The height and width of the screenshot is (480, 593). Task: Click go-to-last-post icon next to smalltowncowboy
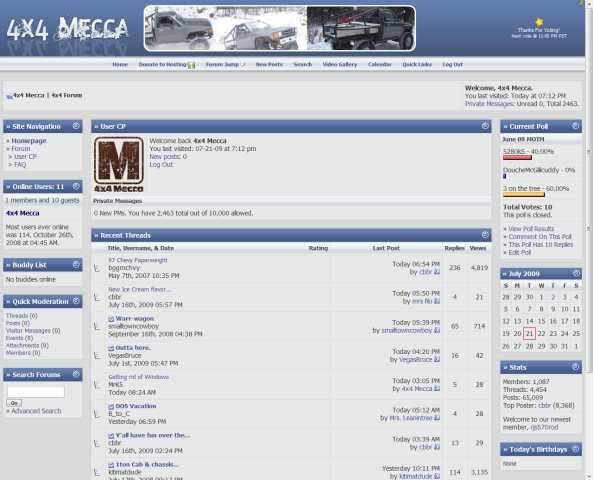437,331
